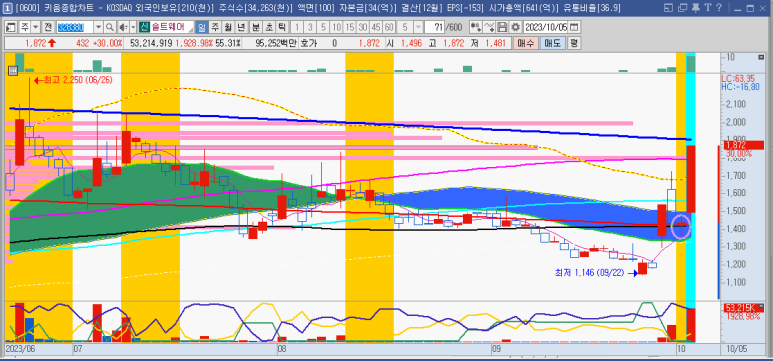Screen dimensions: 773x361
Task: Open chart settings gear icon
Action: pyautogui.click(x=515, y=27)
